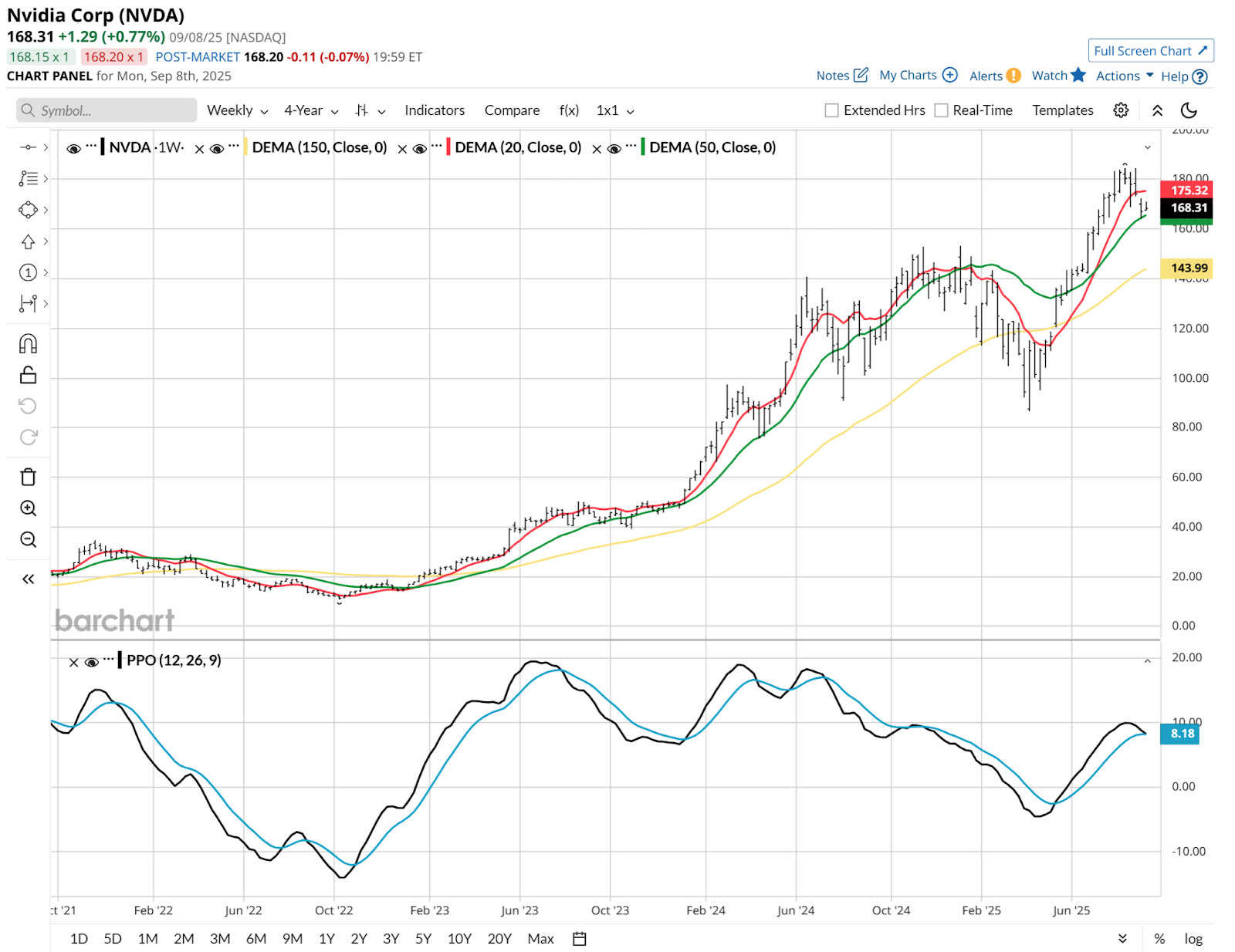Enable the Real-Time checkbox

coord(941,110)
